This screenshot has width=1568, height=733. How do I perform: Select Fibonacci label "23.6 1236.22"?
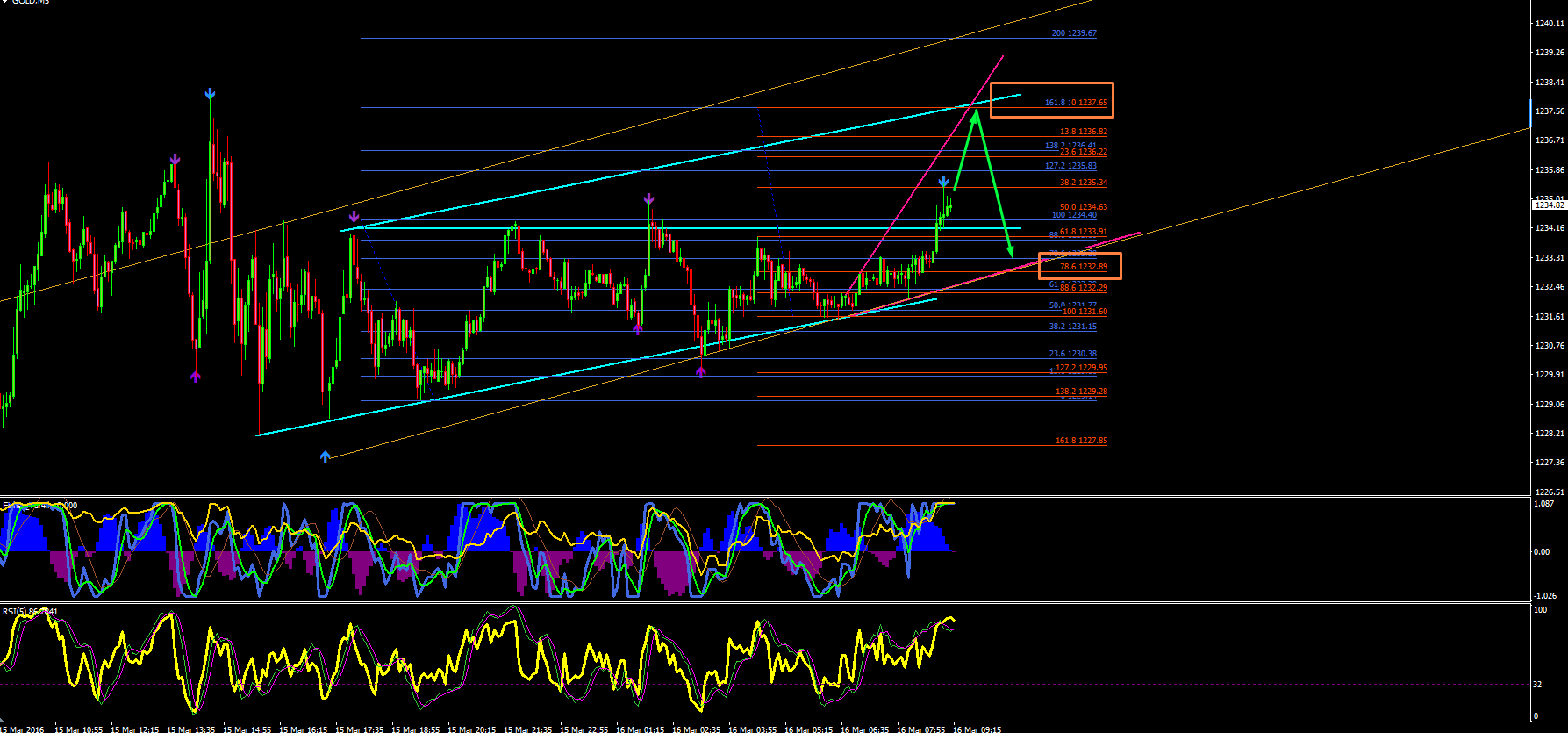coord(1083,152)
